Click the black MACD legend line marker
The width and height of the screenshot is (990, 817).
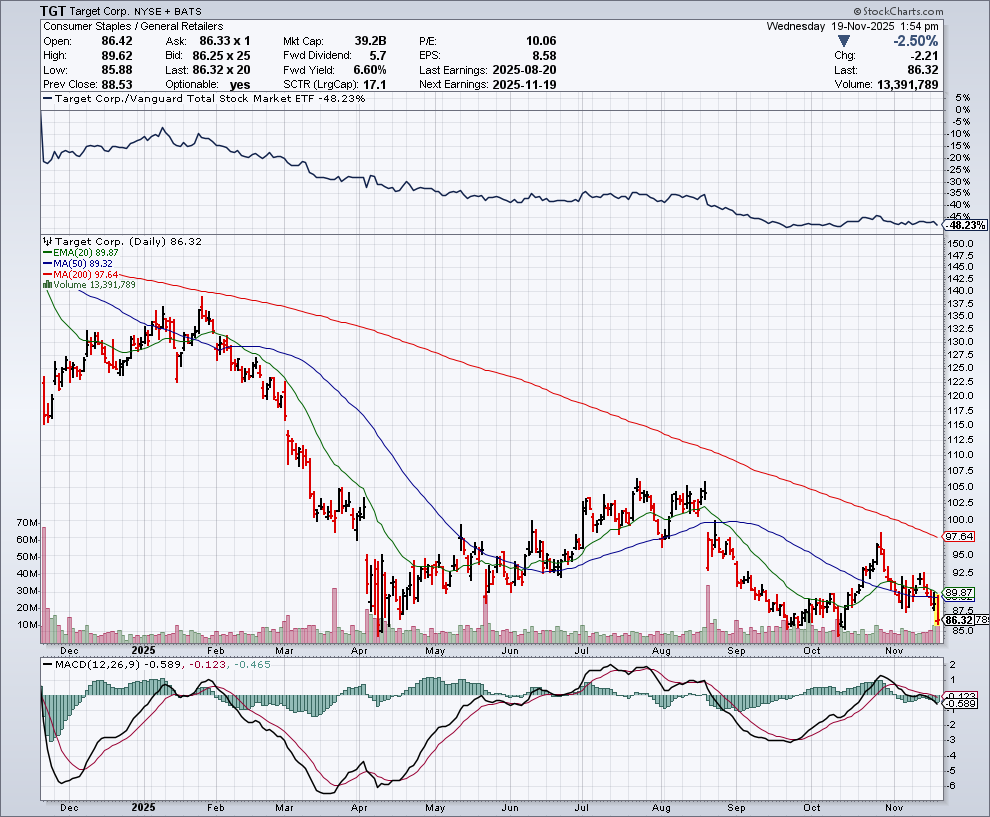point(47,664)
